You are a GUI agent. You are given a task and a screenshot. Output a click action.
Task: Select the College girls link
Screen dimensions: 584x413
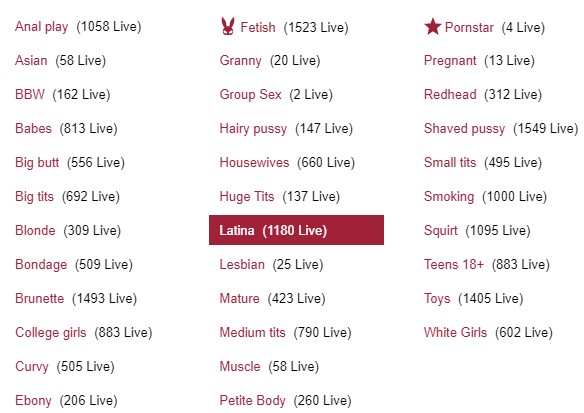[x=51, y=332]
